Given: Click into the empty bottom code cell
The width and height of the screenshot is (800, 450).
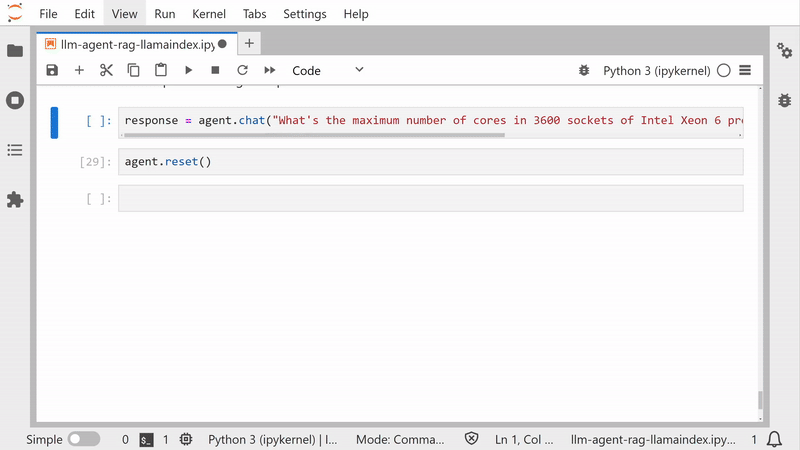Looking at the screenshot, I should coord(430,198).
